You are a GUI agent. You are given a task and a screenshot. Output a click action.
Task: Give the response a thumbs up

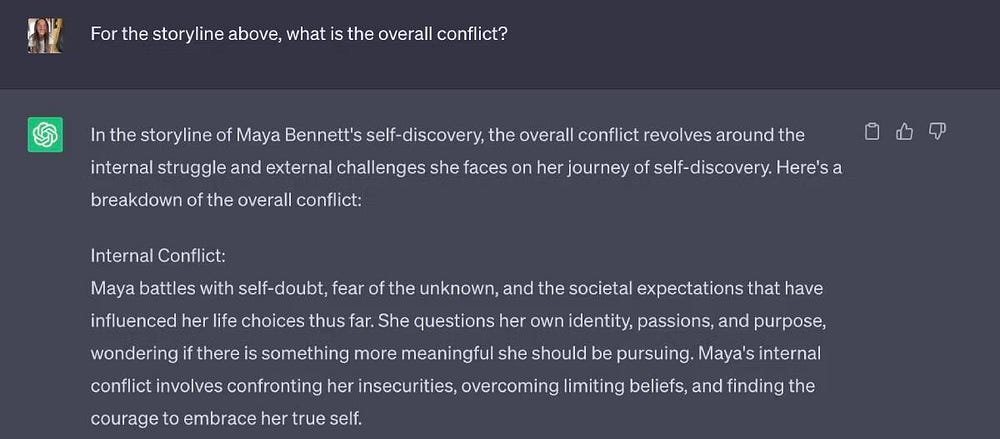[905, 131]
